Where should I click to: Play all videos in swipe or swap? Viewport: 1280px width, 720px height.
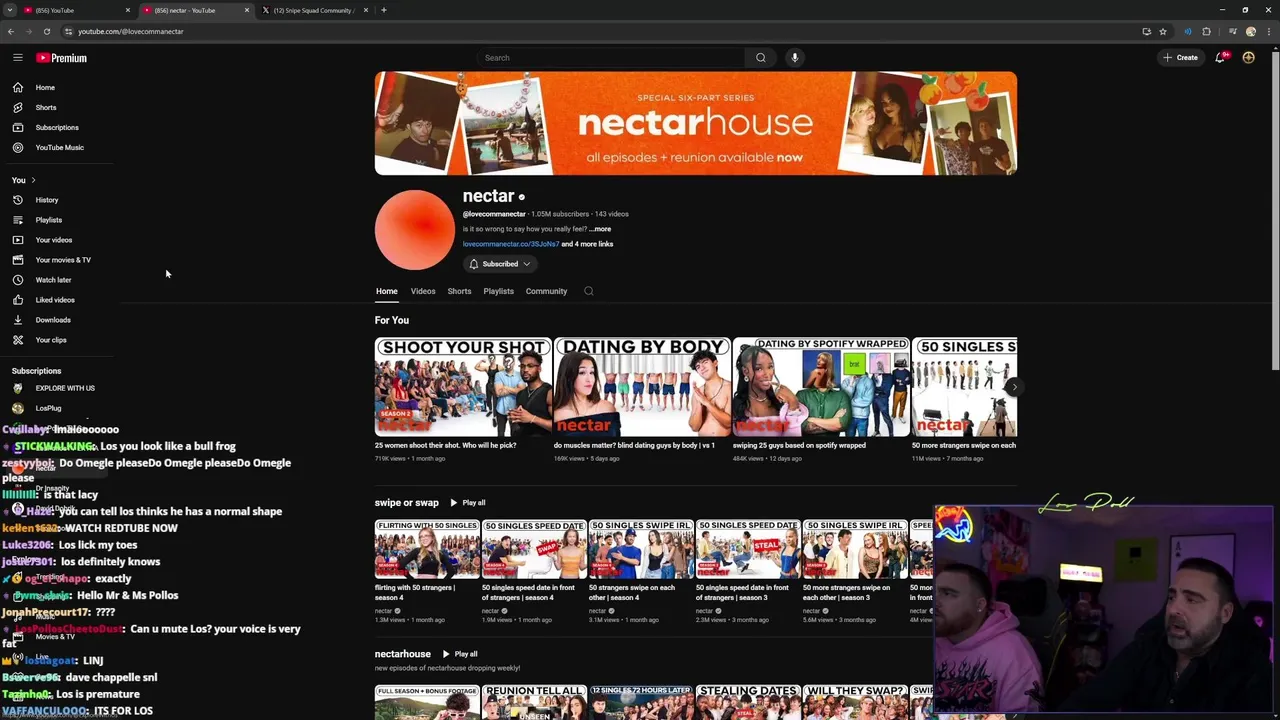click(x=467, y=503)
